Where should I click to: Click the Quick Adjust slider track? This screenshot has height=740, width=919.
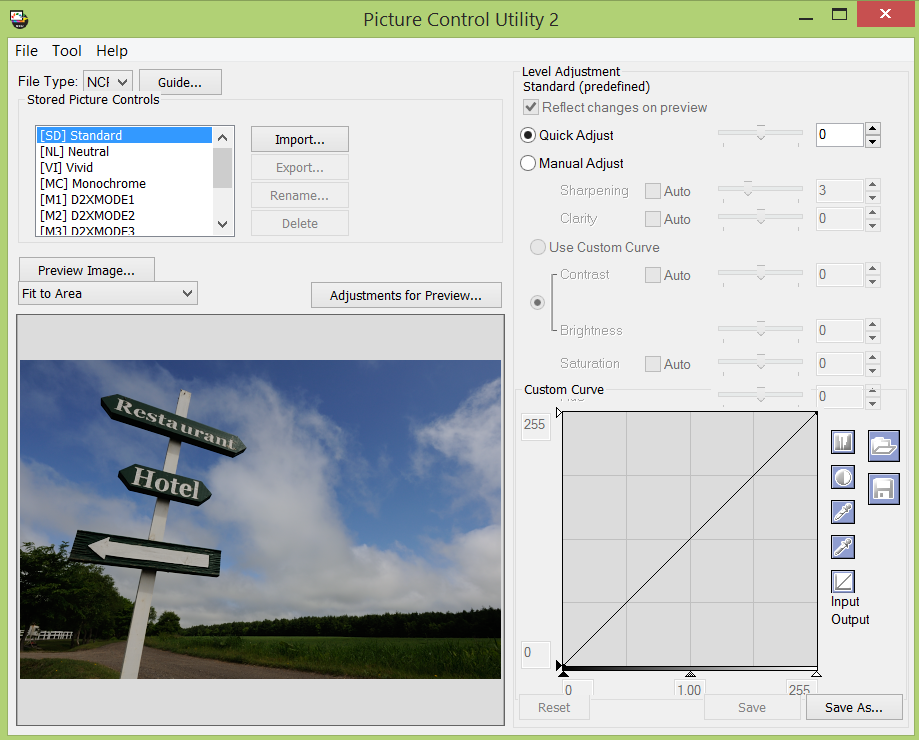coord(760,133)
